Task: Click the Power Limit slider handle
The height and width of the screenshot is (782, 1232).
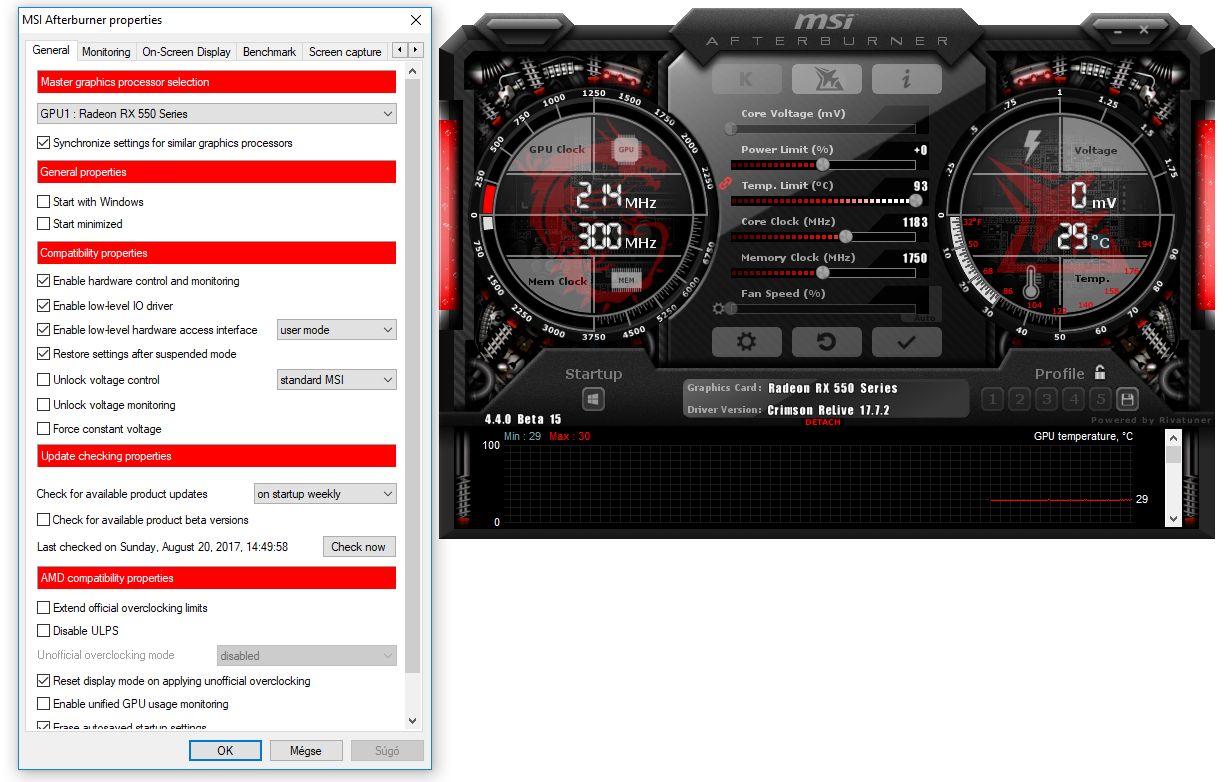Action: point(823,164)
